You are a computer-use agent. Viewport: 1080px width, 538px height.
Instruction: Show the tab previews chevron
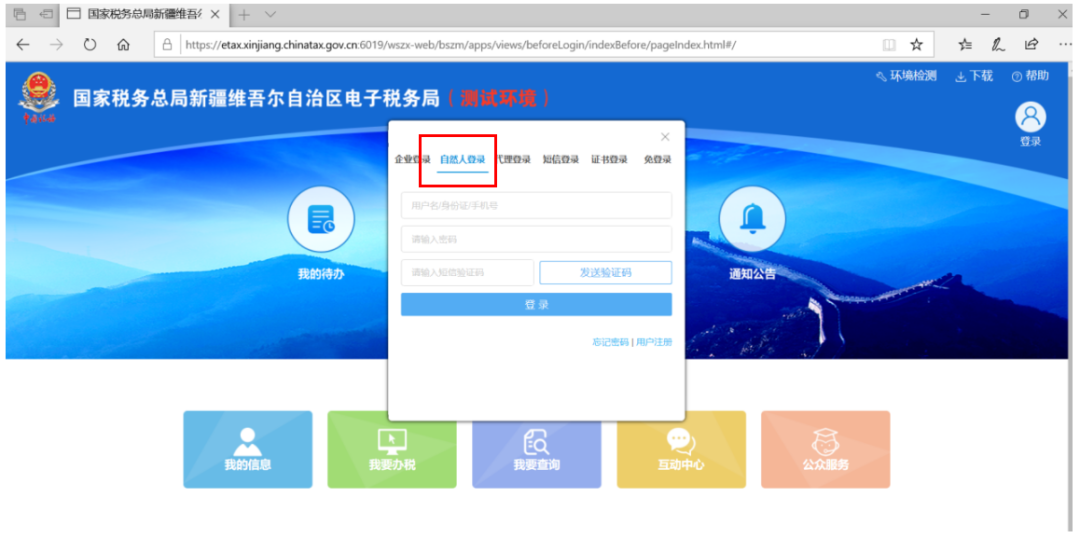pyautogui.click(x=271, y=14)
